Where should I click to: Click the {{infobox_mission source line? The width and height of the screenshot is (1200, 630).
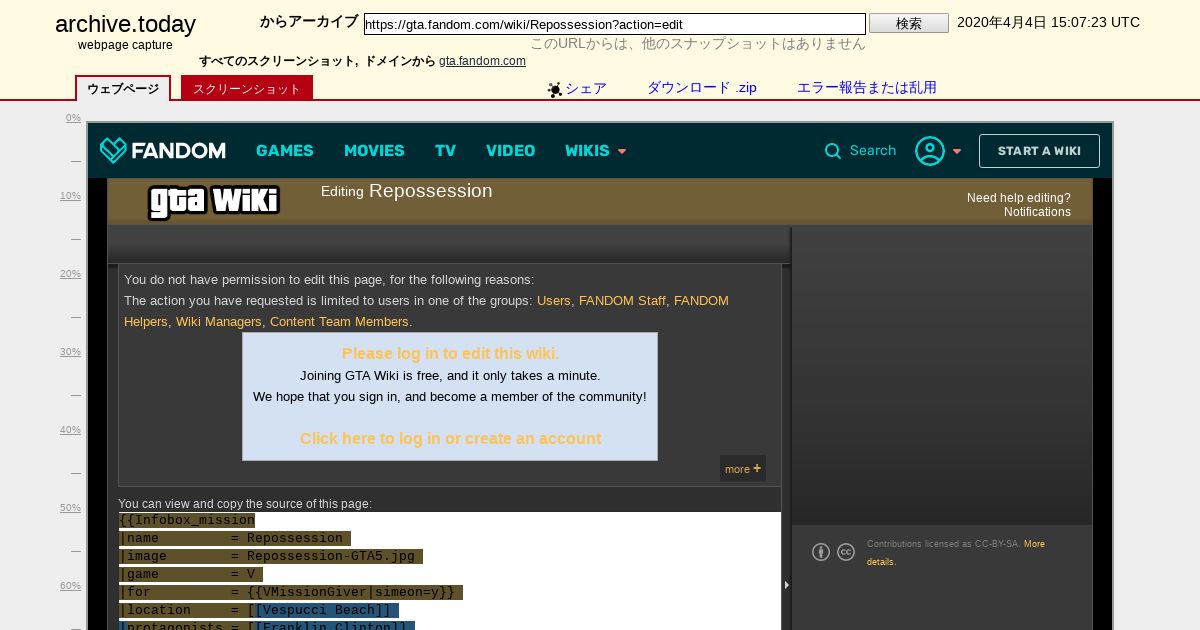tap(187, 520)
